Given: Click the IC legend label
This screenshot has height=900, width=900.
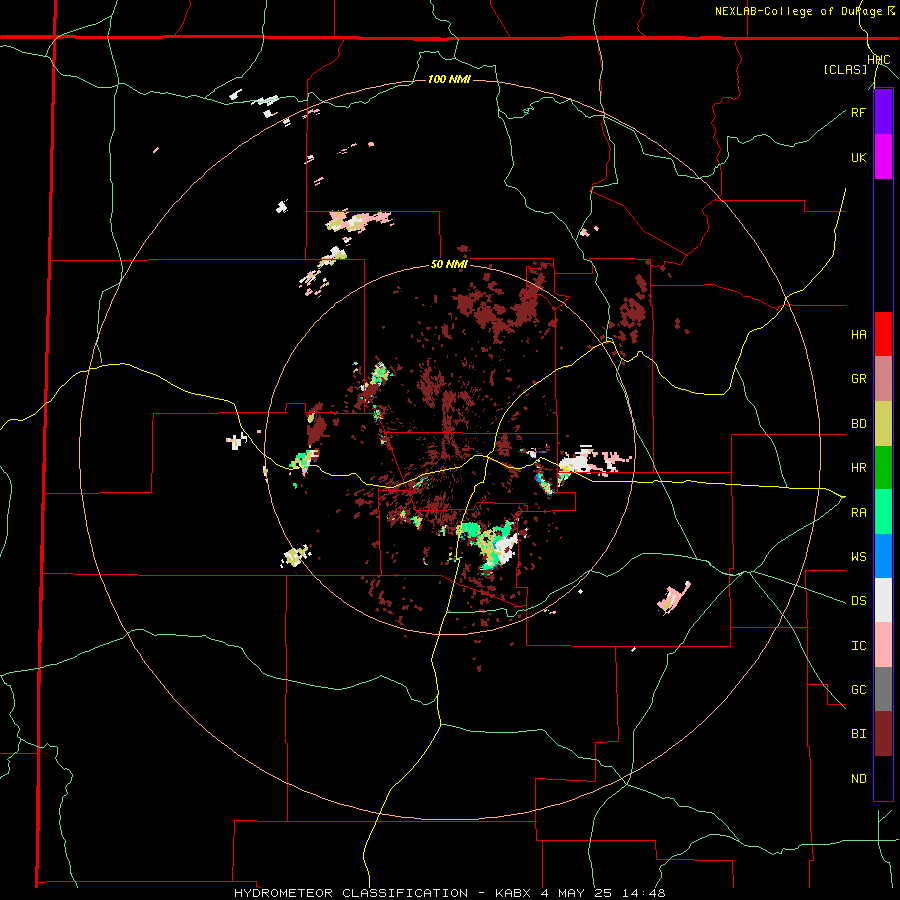Looking at the screenshot, I should pos(858,646).
